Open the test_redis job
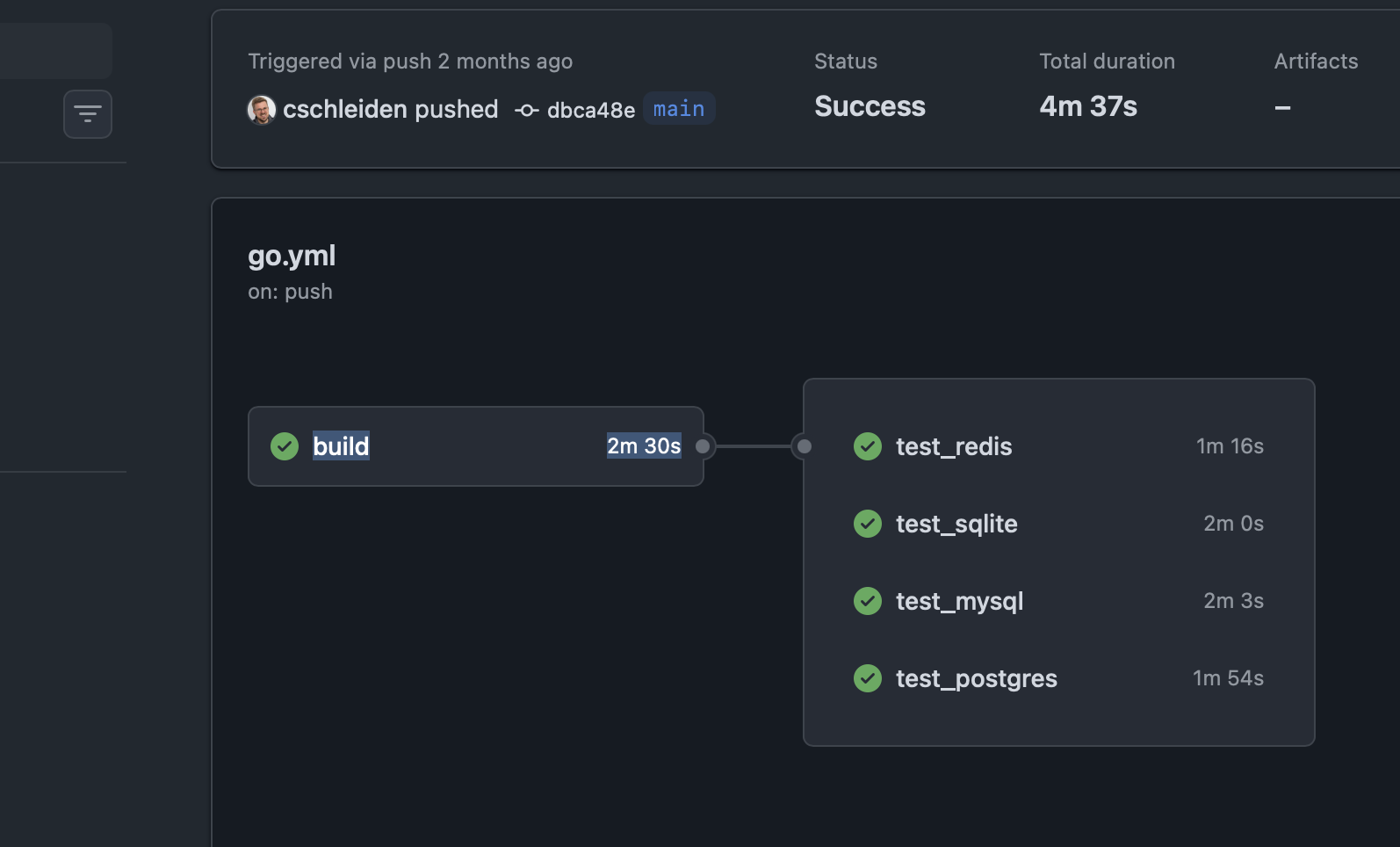This screenshot has height=847, width=1400. pos(1058,446)
